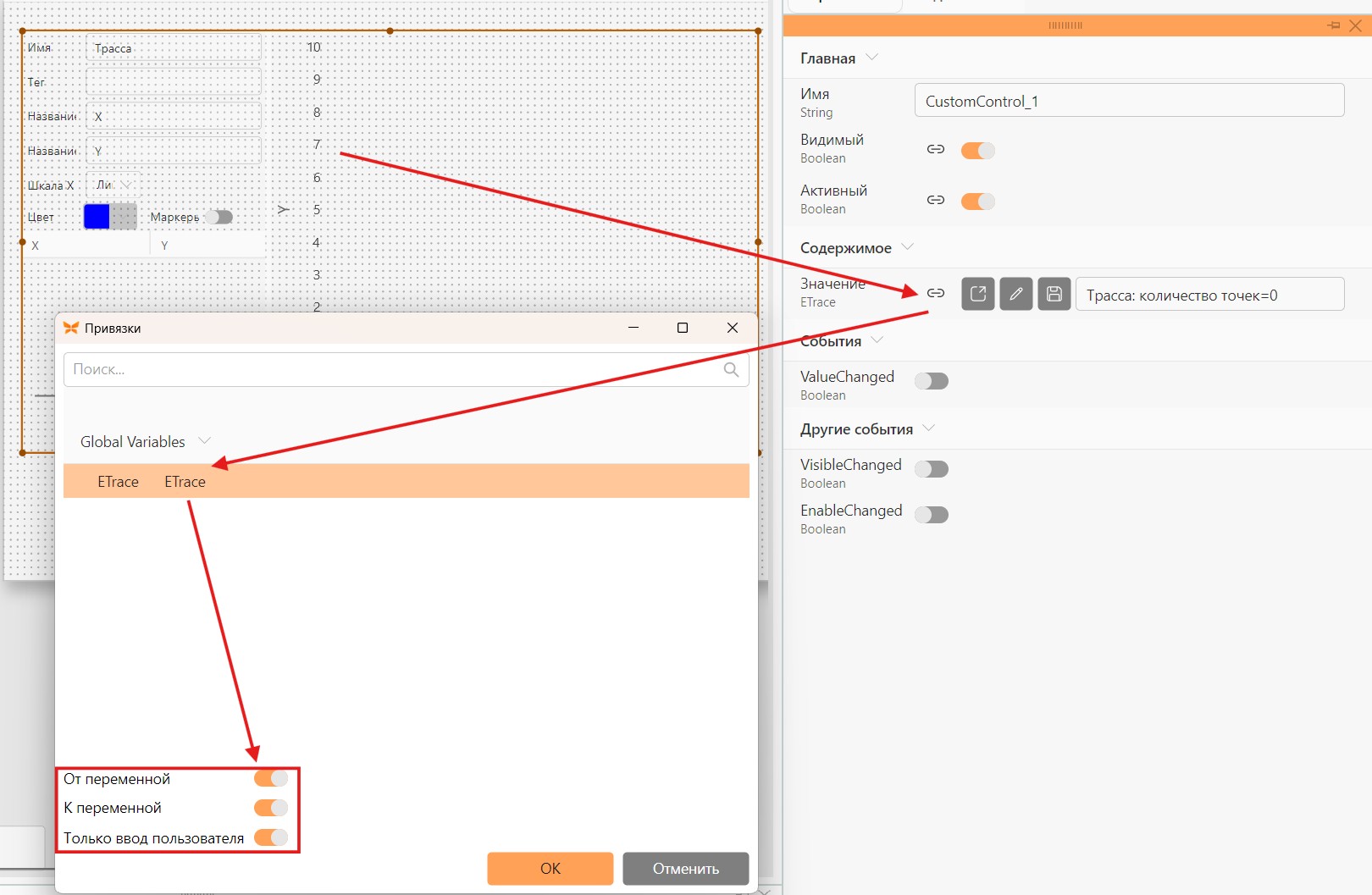Image resolution: width=1372 pixels, height=895 pixels.
Task: Click the Отменить button
Action: (x=686, y=869)
